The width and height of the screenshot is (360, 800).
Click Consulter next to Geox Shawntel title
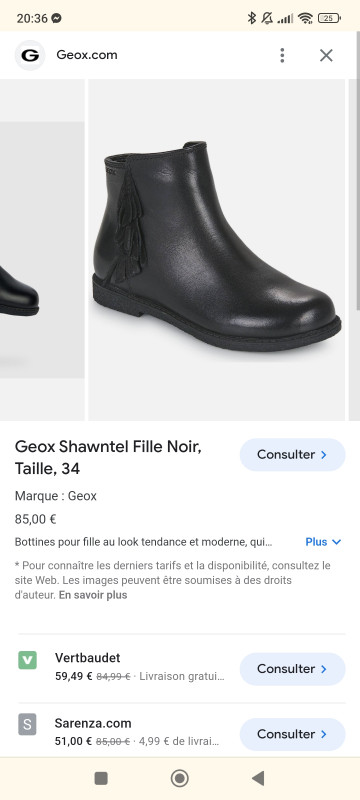(293, 455)
